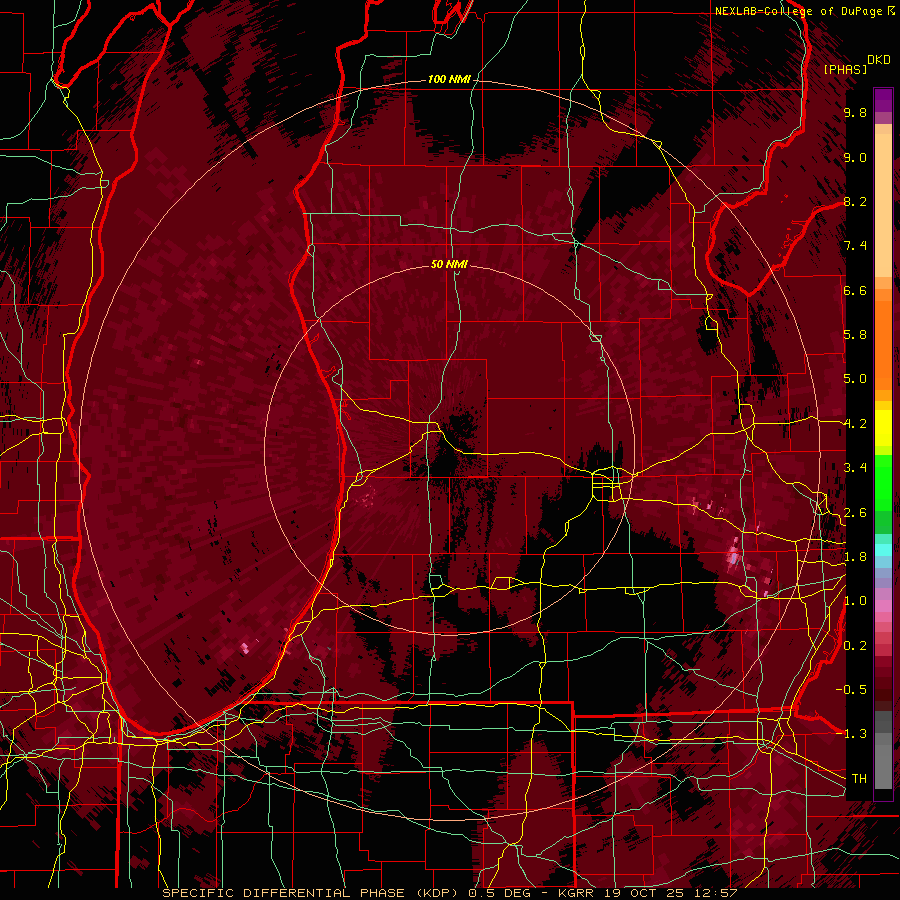Click the 6.6 scale value

pos(855,290)
